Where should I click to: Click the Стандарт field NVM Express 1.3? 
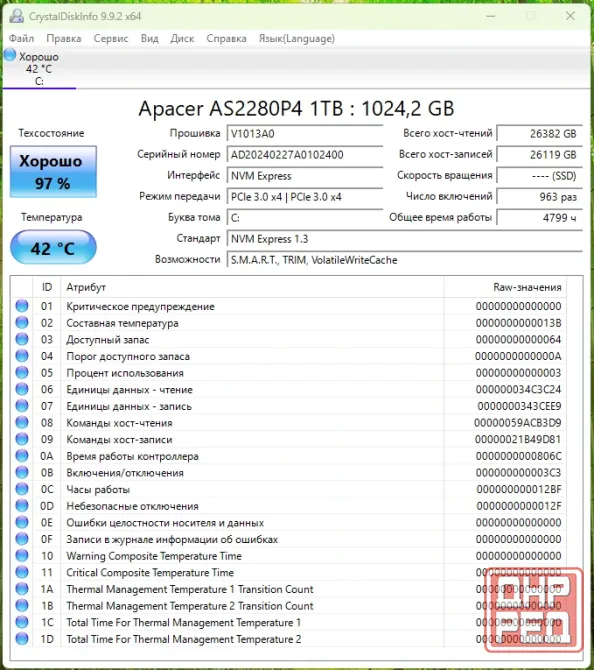click(x=404, y=239)
